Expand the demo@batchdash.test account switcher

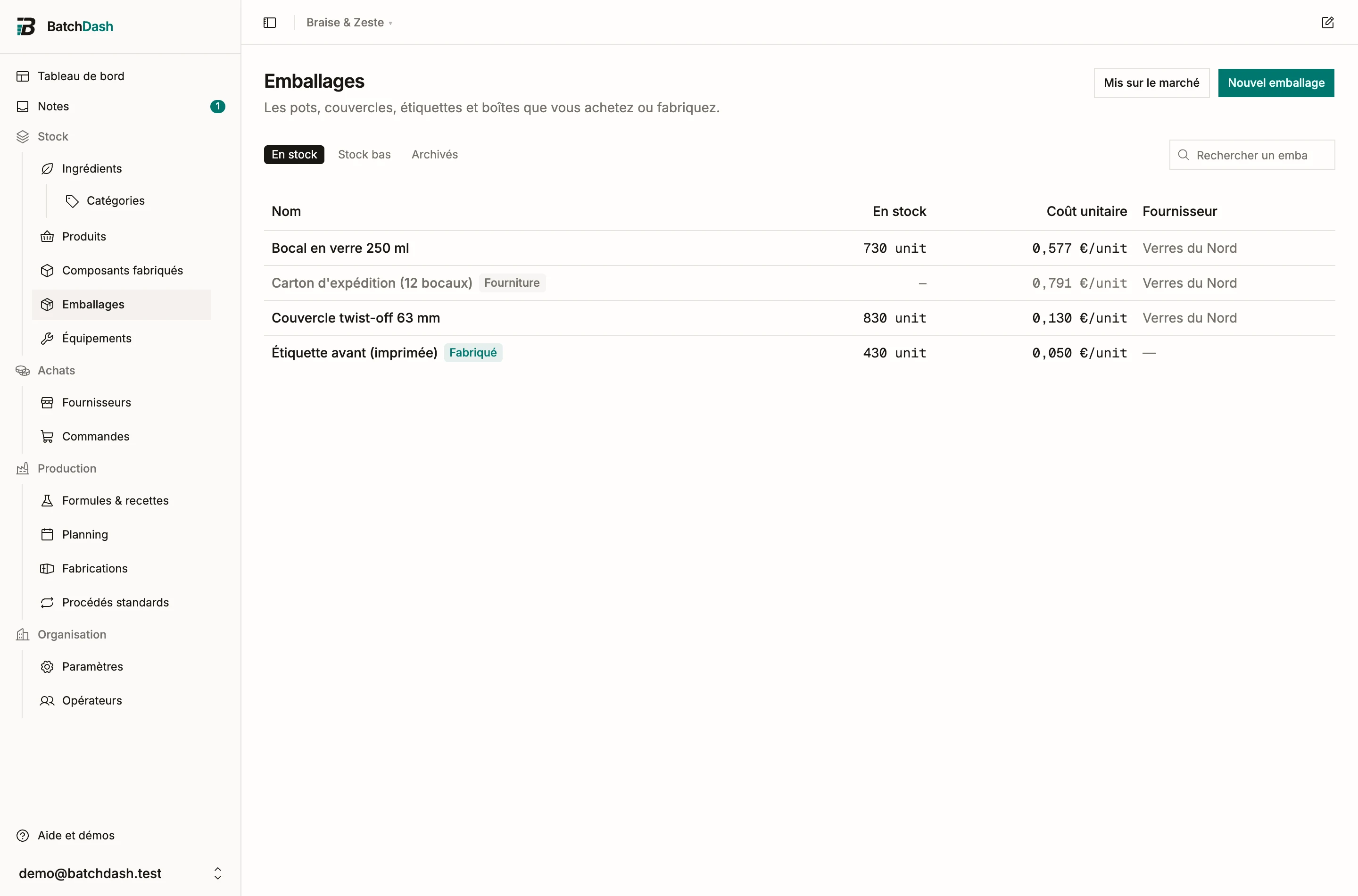[x=120, y=872]
